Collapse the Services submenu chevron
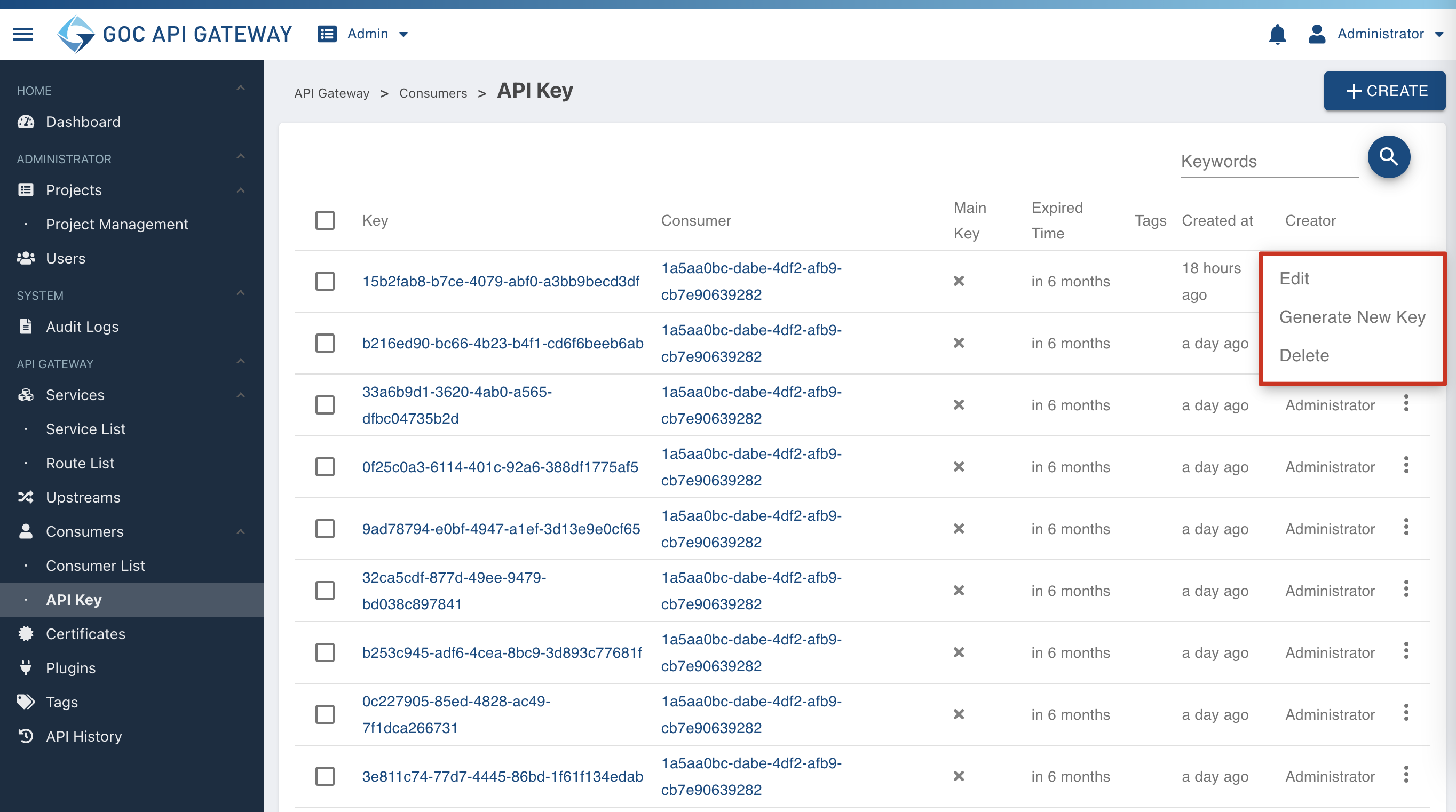Viewport: 1456px width, 812px height. click(x=240, y=395)
